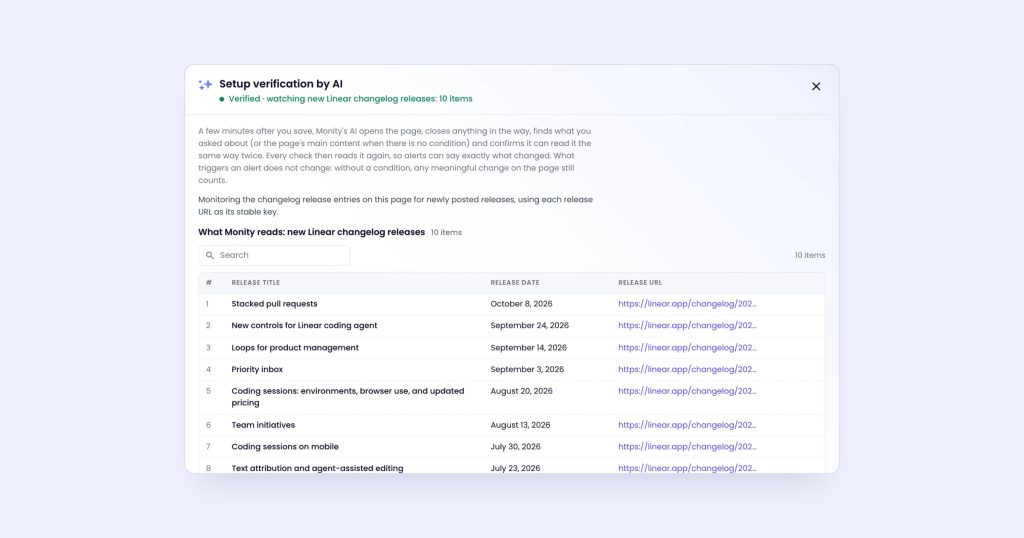
Task: Select 'Coding sessions on mobile' title
Action: click(285, 447)
